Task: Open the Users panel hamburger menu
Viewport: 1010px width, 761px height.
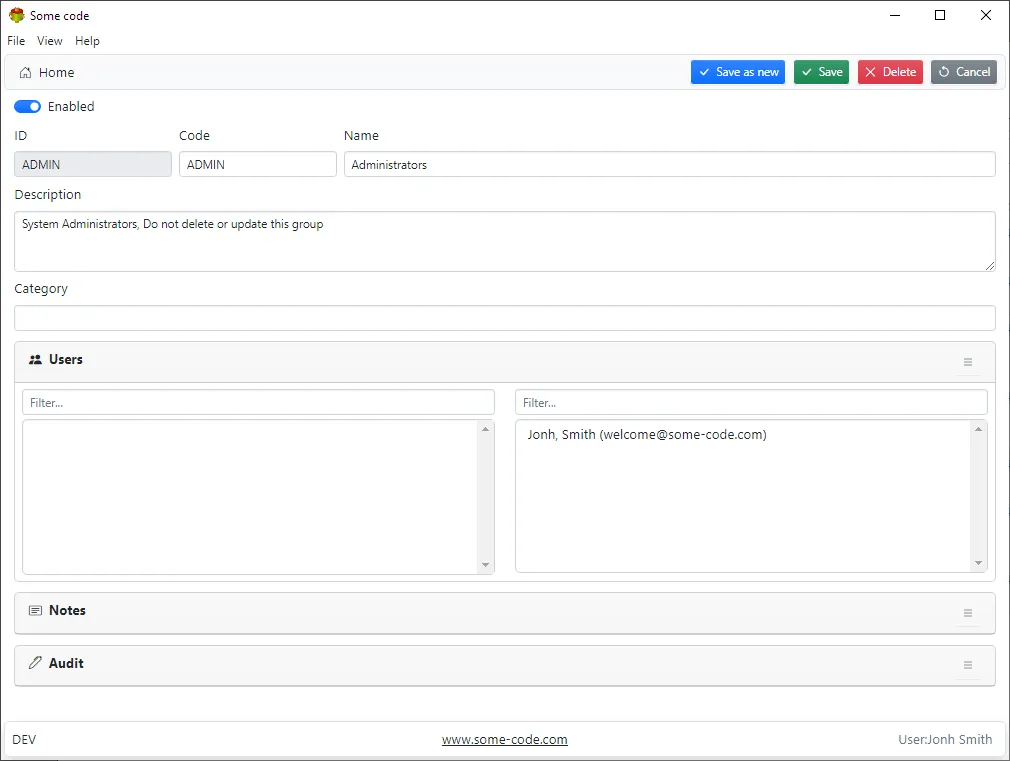Action: (x=967, y=362)
